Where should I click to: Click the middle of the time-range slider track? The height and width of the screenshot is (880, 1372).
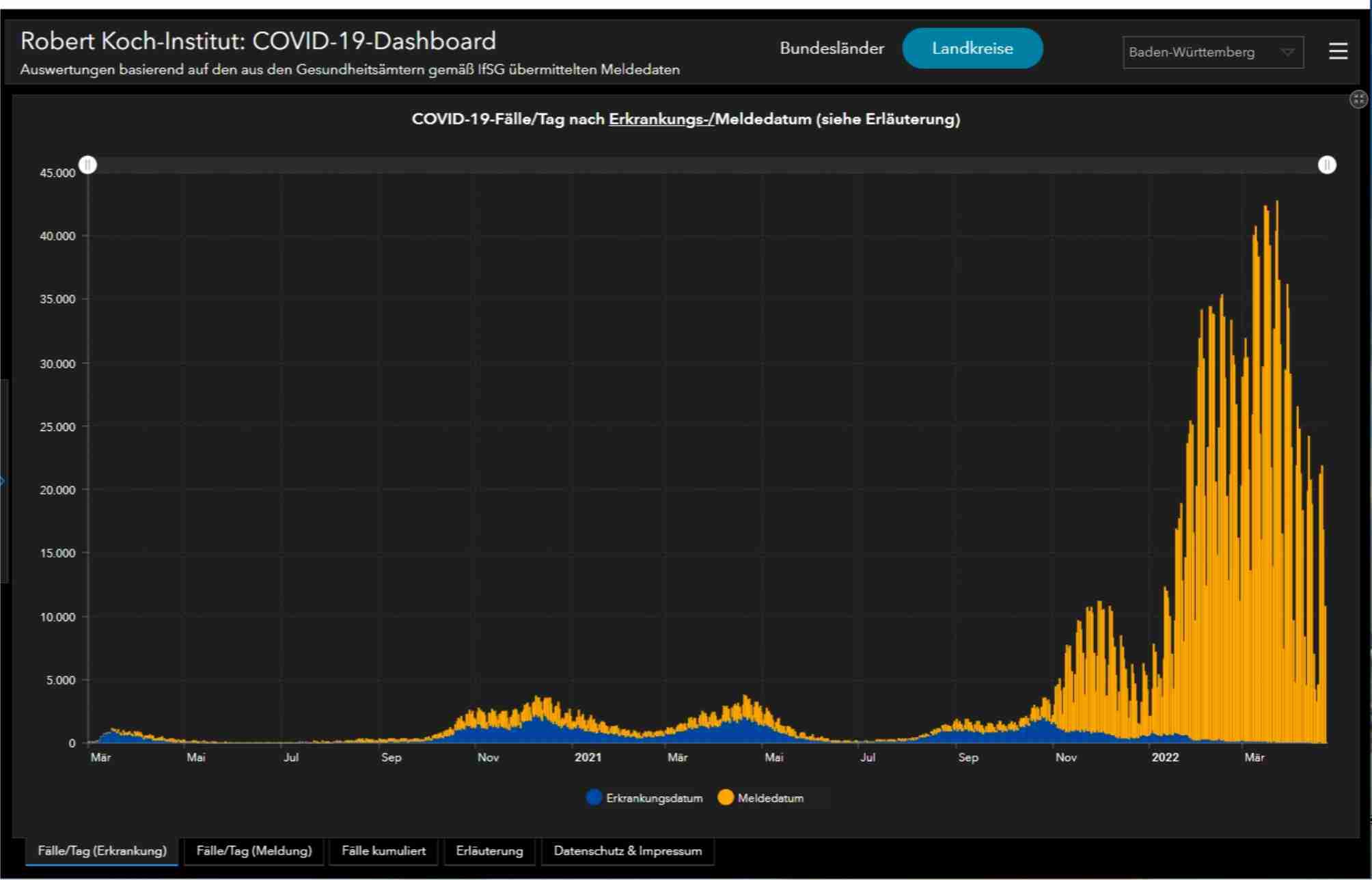pos(707,165)
